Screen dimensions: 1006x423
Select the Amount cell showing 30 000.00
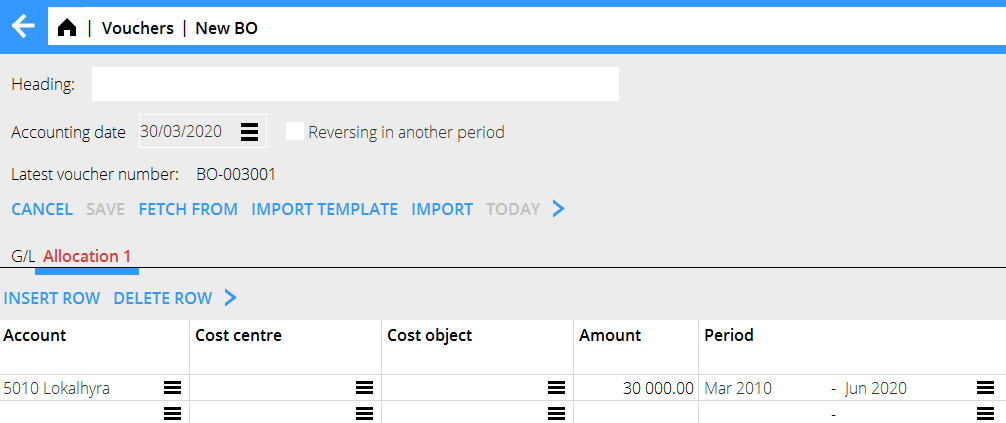coord(636,388)
